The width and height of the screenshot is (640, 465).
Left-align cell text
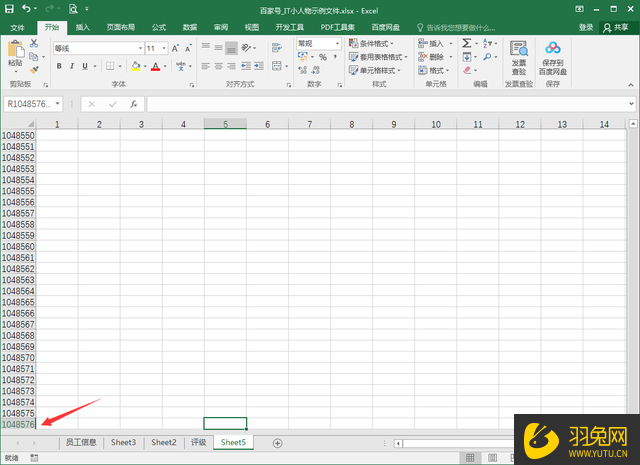[x=206, y=66]
